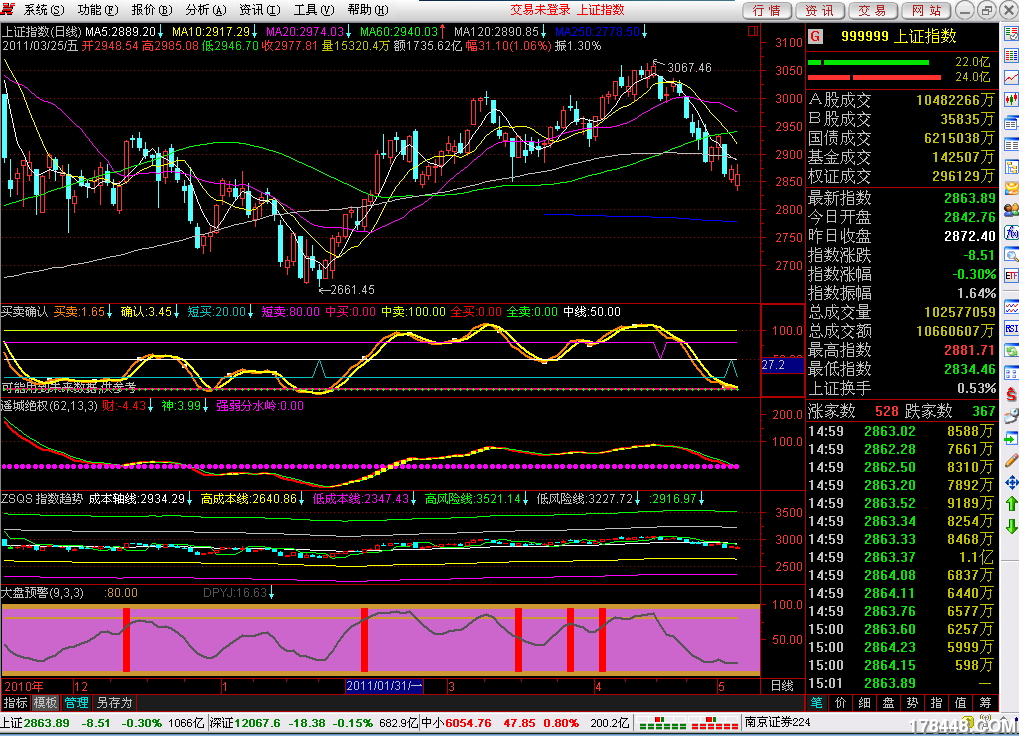This screenshot has width=1019, height=736.
Task: Switch to the 指 tab in the quote panel
Action: point(937,703)
